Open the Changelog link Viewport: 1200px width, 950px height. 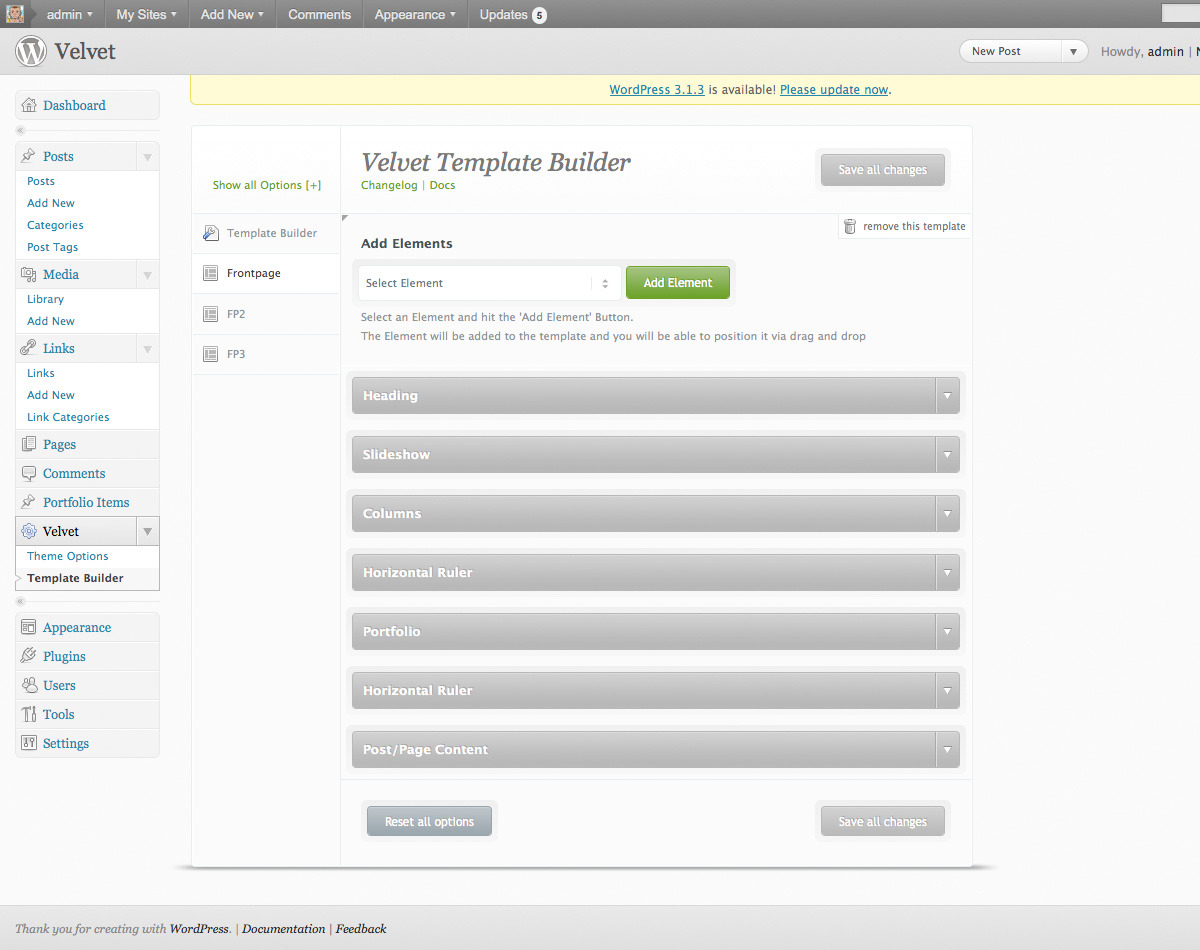[x=389, y=185]
